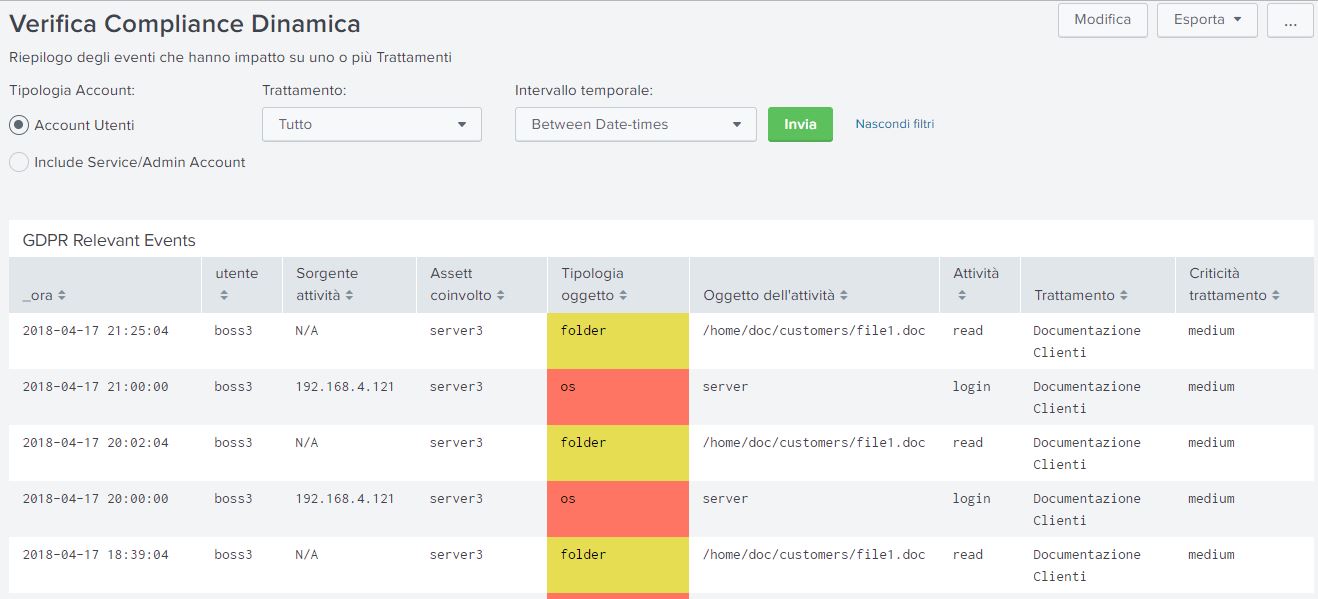Click the green Invia button
Viewport: 1318px width, 599px height.
[x=800, y=124]
